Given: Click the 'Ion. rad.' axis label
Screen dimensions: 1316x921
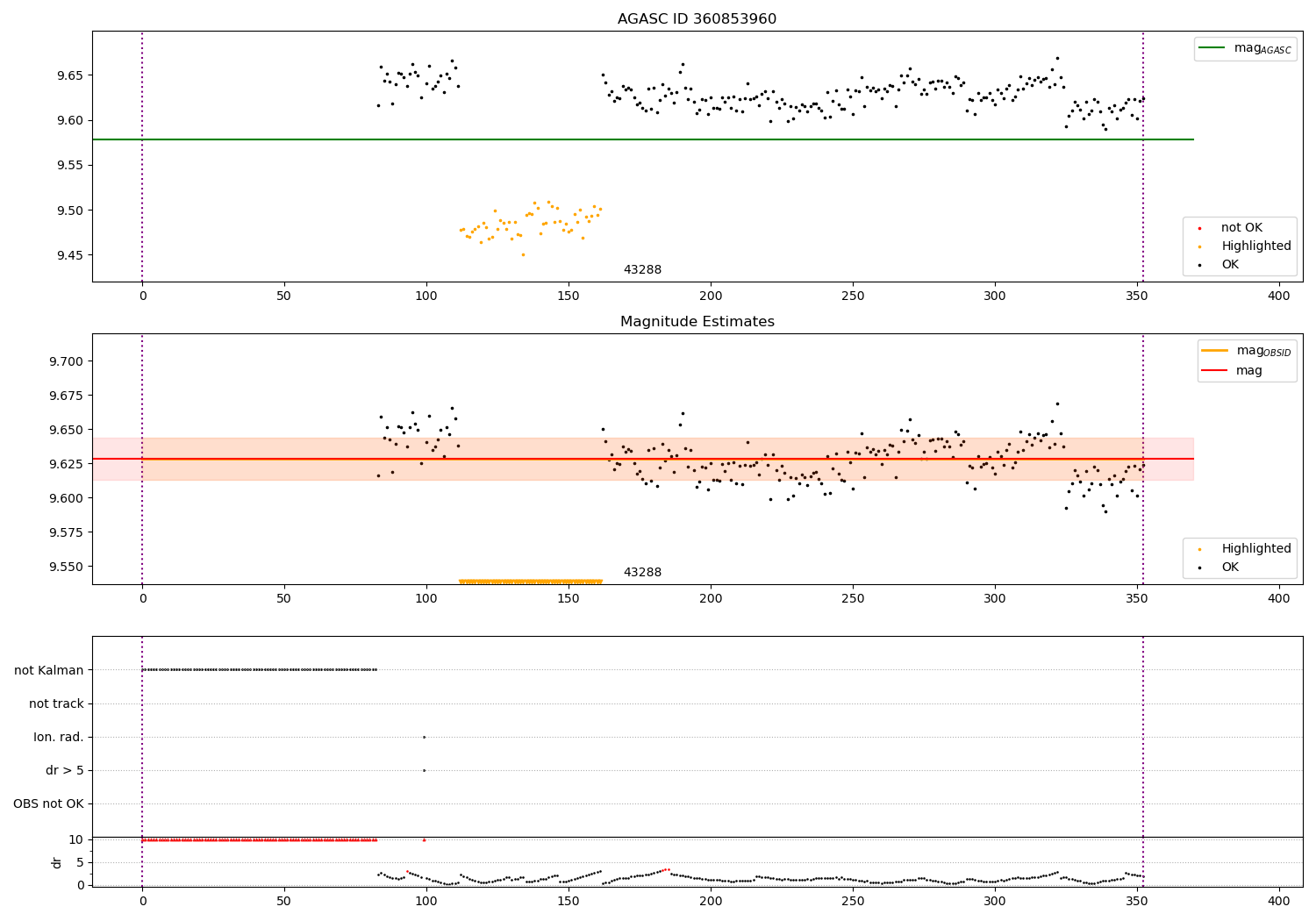Looking at the screenshot, I should tap(59, 737).
